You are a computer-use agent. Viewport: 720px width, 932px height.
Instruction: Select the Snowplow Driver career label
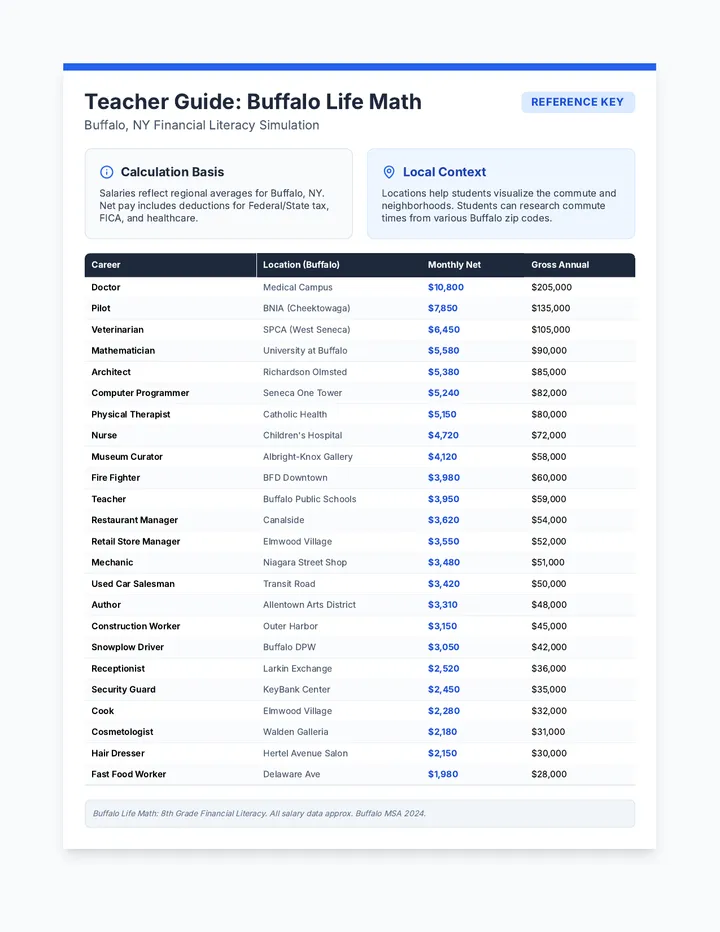(x=128, y=647)
